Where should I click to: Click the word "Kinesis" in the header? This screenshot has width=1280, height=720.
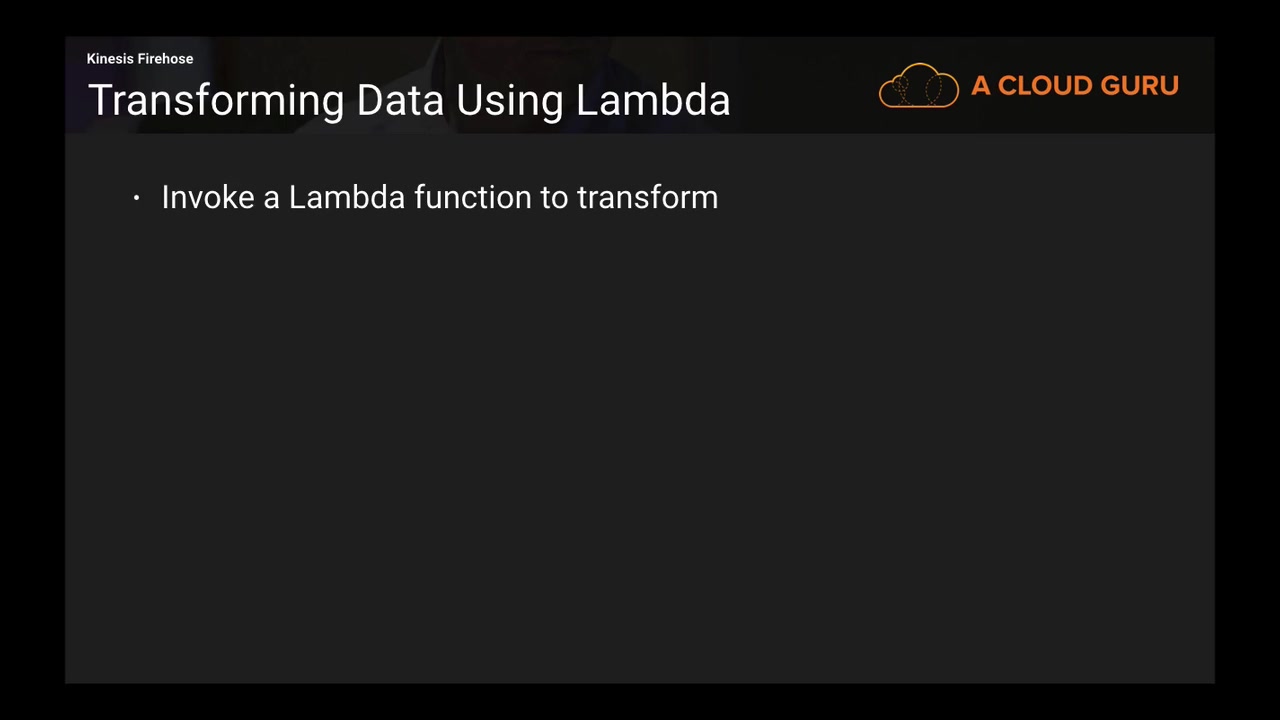[x=111, y=59]
